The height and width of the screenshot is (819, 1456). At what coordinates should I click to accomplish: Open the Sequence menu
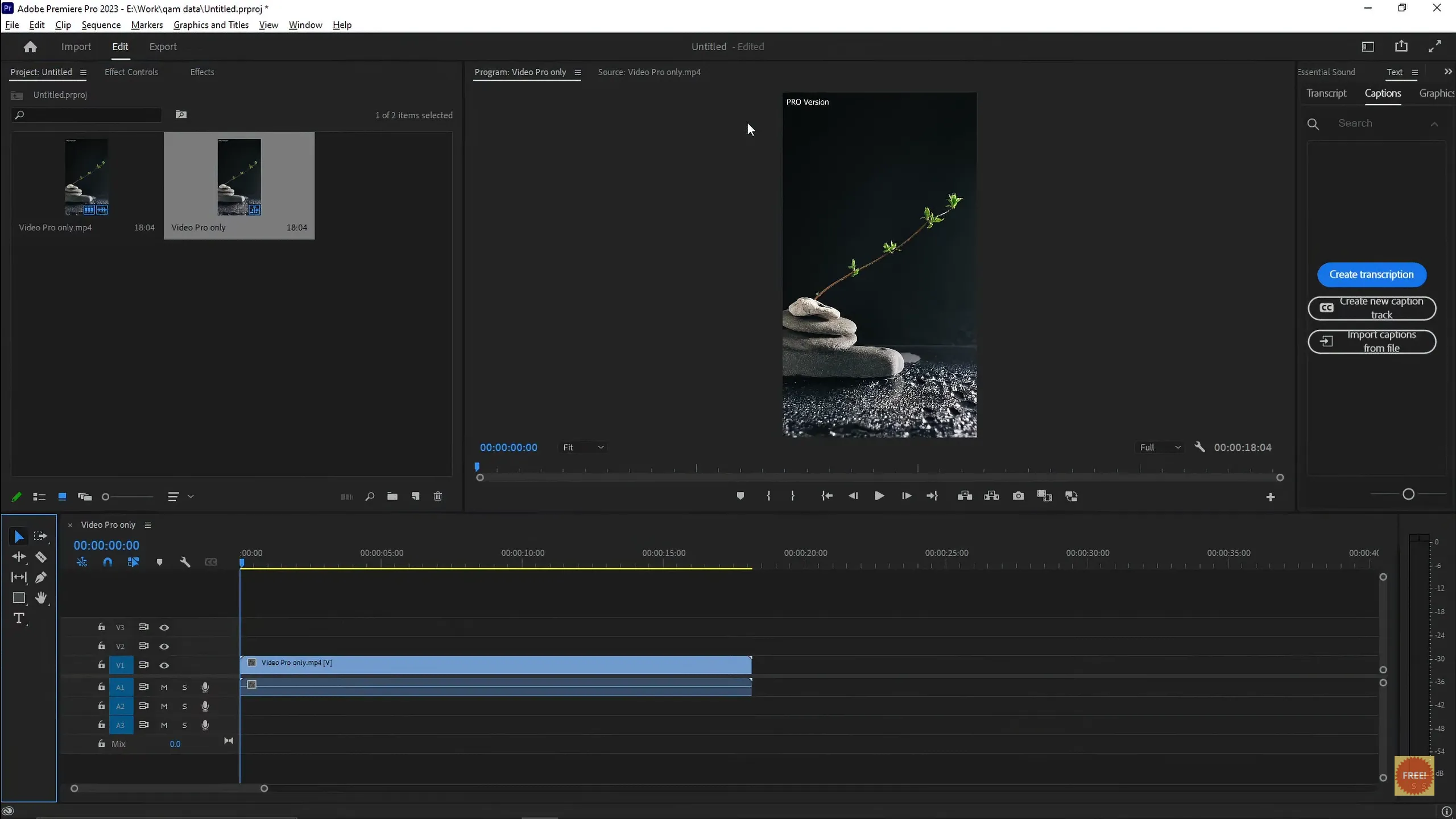[101, 25]
